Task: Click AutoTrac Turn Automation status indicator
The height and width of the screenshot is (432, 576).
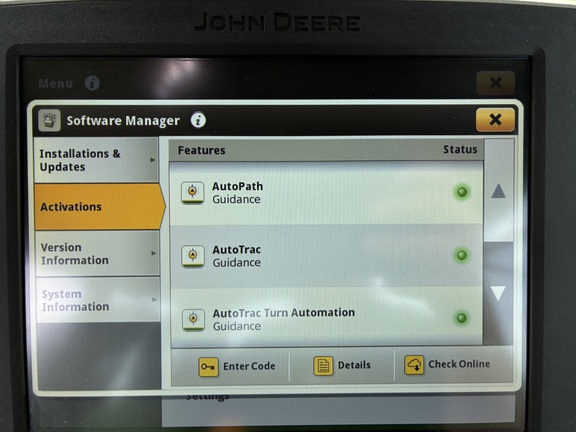Action: [x=461, y=318]
